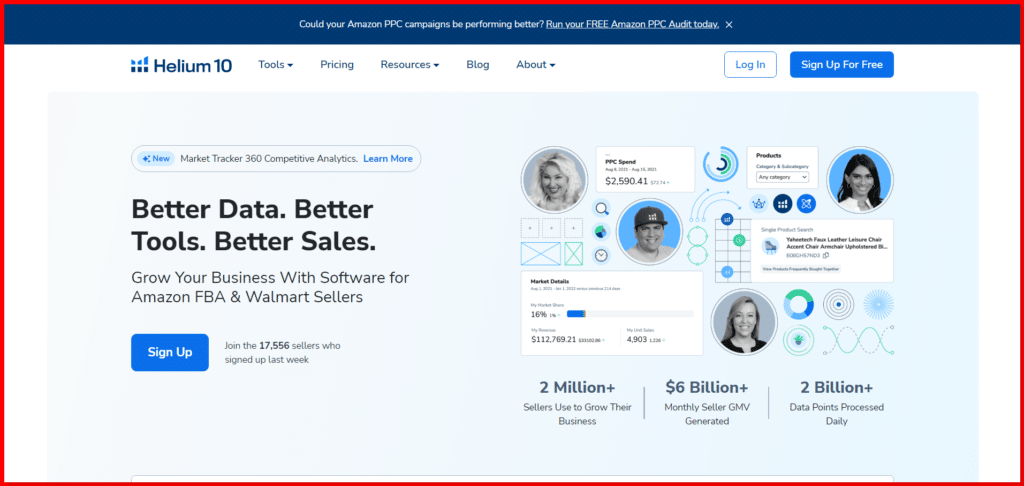Open the free Amazon PPC Audit link
Screen dimensions: 1024x486
632,24
